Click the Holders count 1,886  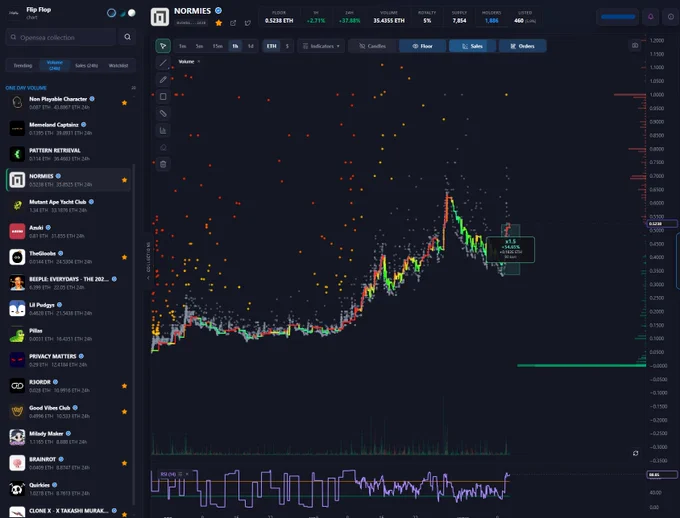491,20
